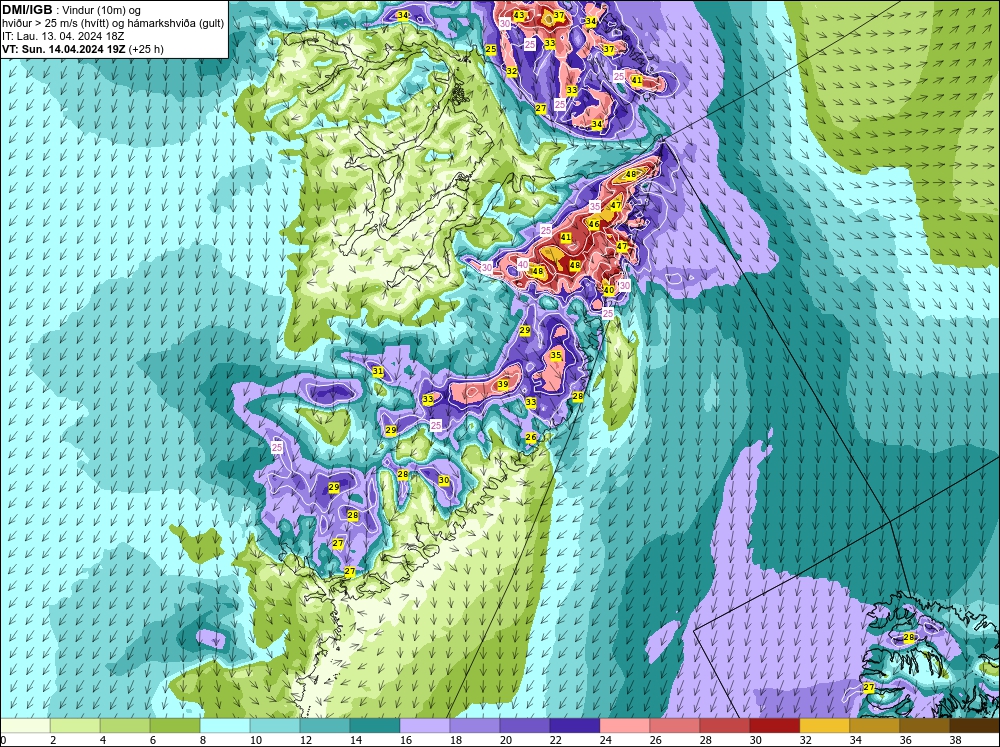The image size is (1000, 747).
Task: Select the yellow gust label '32' on the map
Action: point(511,71)
